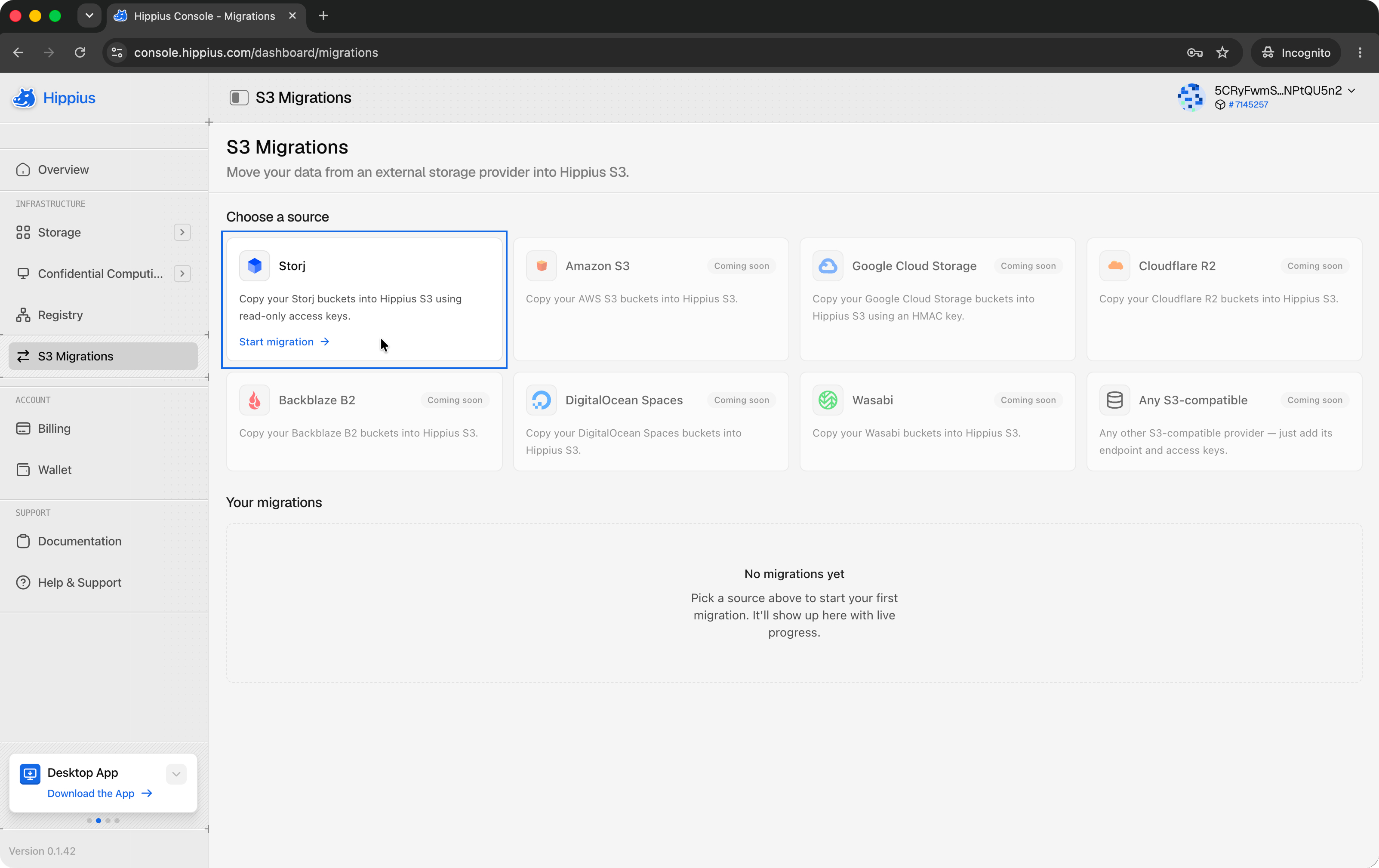Click the Version 0.1.42 label

(43, 851)
